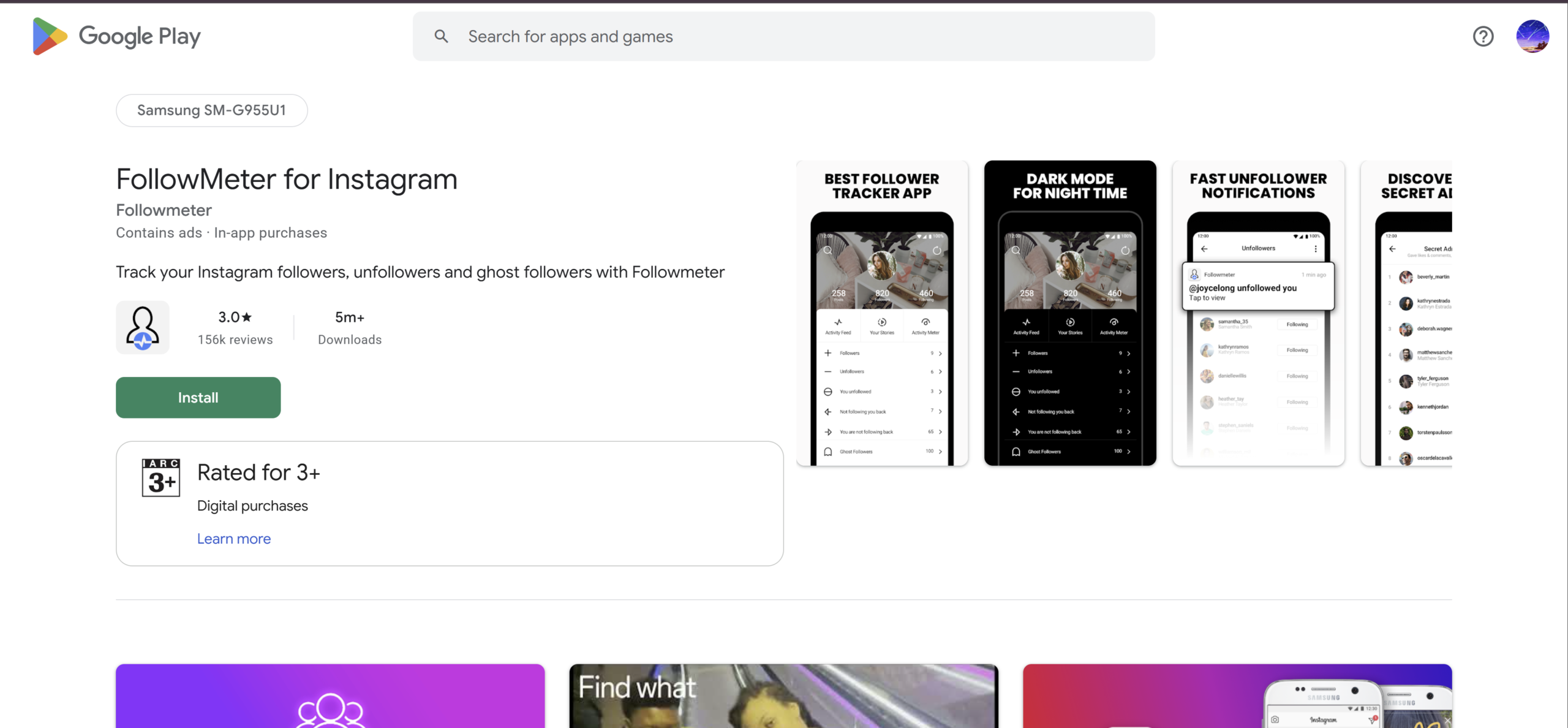Click the Track your Instagram followers description
The width and height of the screenshot is (1568, 728).
click(x=420, y=272)
